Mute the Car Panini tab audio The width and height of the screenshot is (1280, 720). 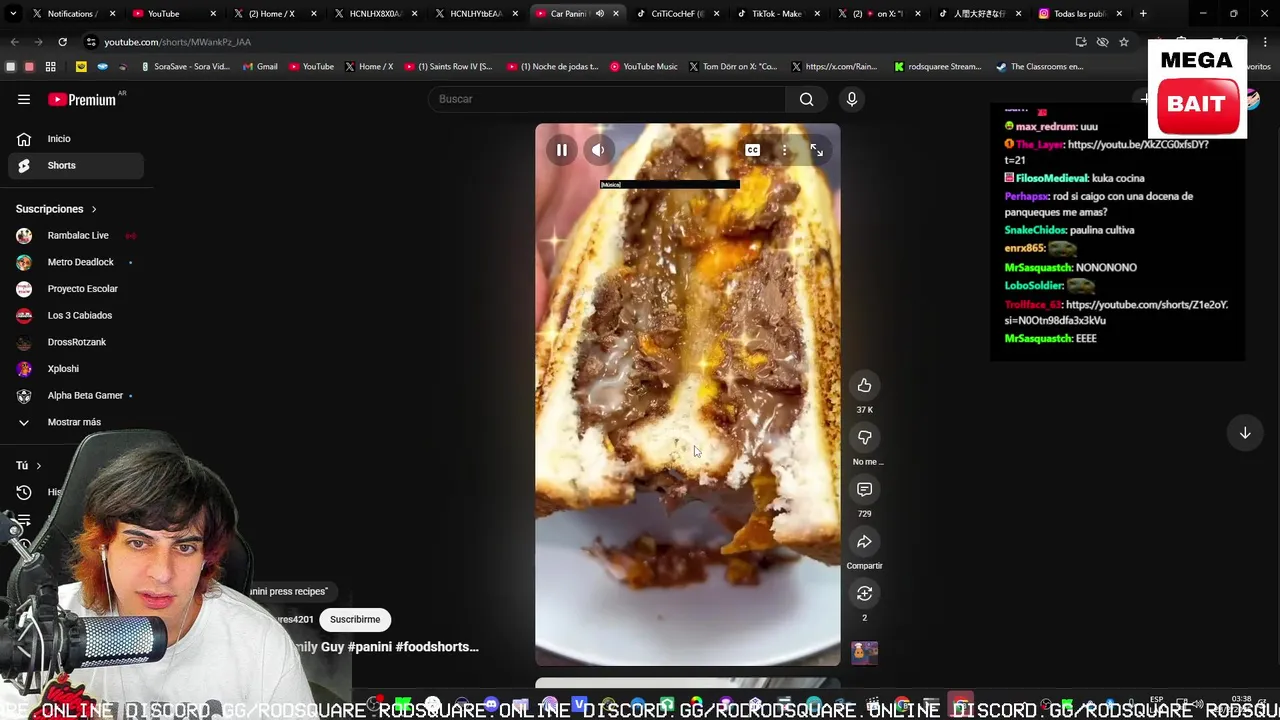(599, 14)
